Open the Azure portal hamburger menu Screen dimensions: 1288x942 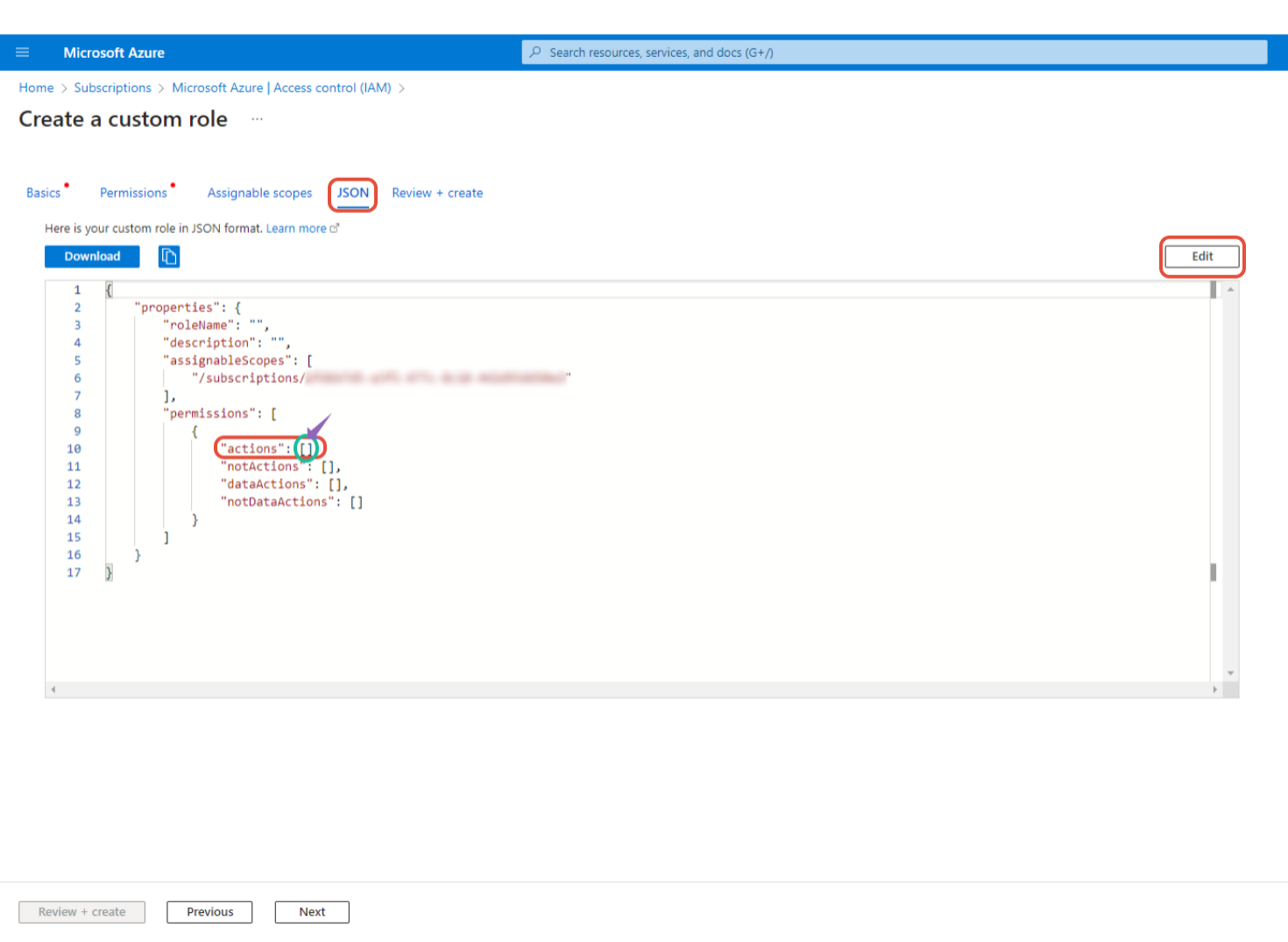[x=23, y=53]
